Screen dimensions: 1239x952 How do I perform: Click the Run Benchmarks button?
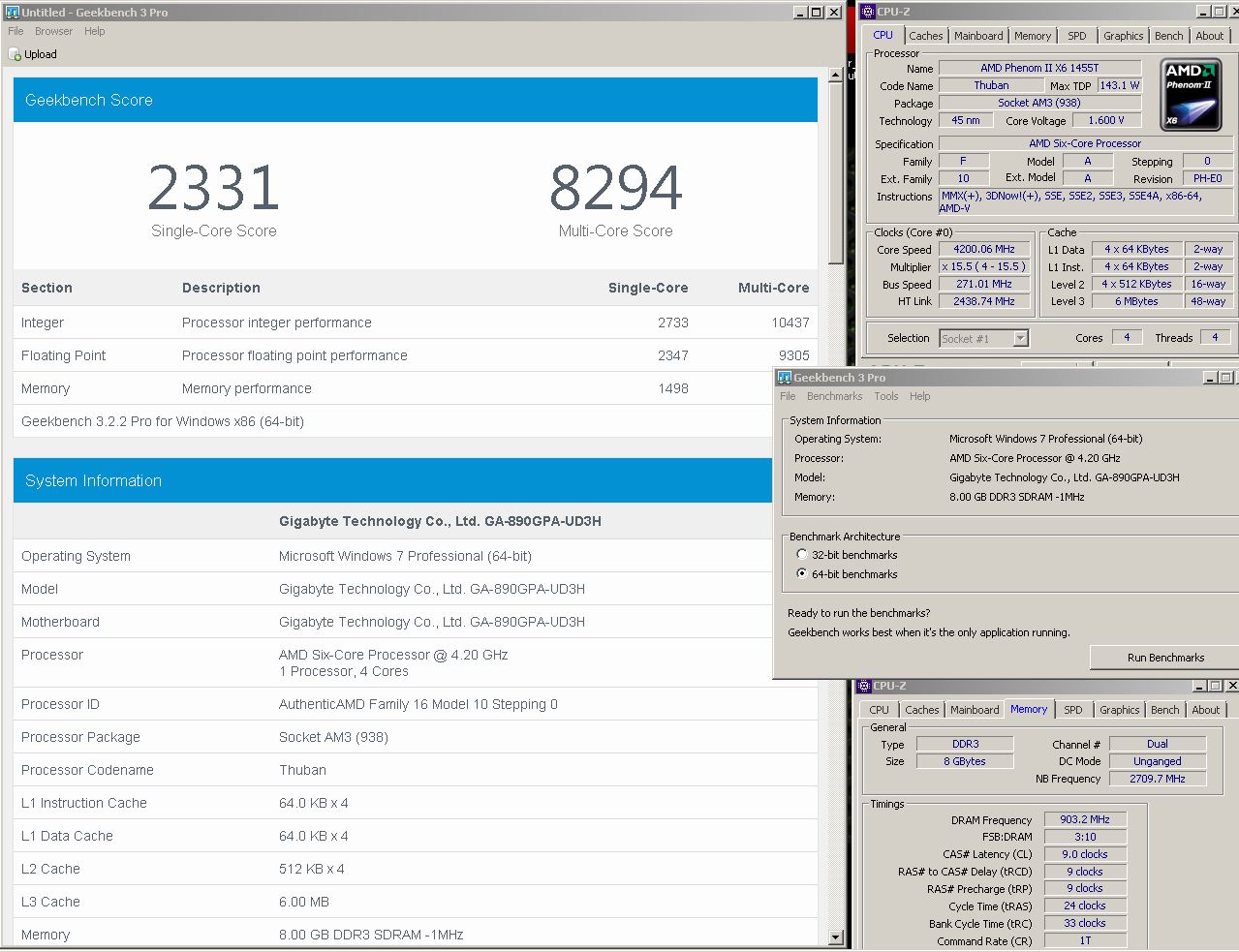tap(1165, 658)
